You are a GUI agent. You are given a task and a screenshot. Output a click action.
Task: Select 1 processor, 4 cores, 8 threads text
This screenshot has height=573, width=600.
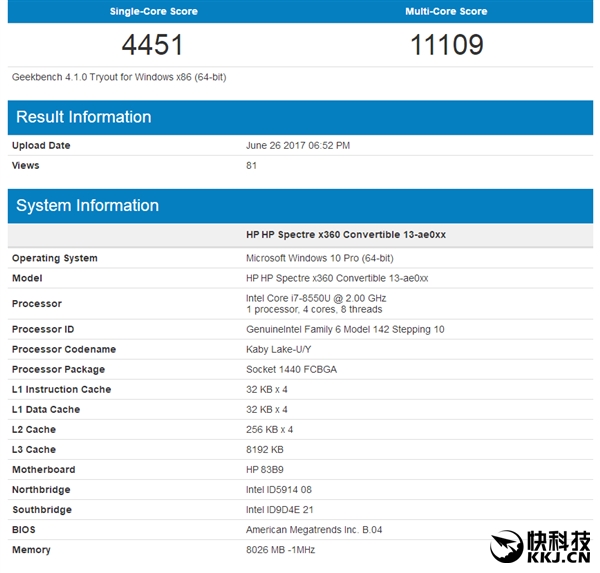[x=314, y=309]
